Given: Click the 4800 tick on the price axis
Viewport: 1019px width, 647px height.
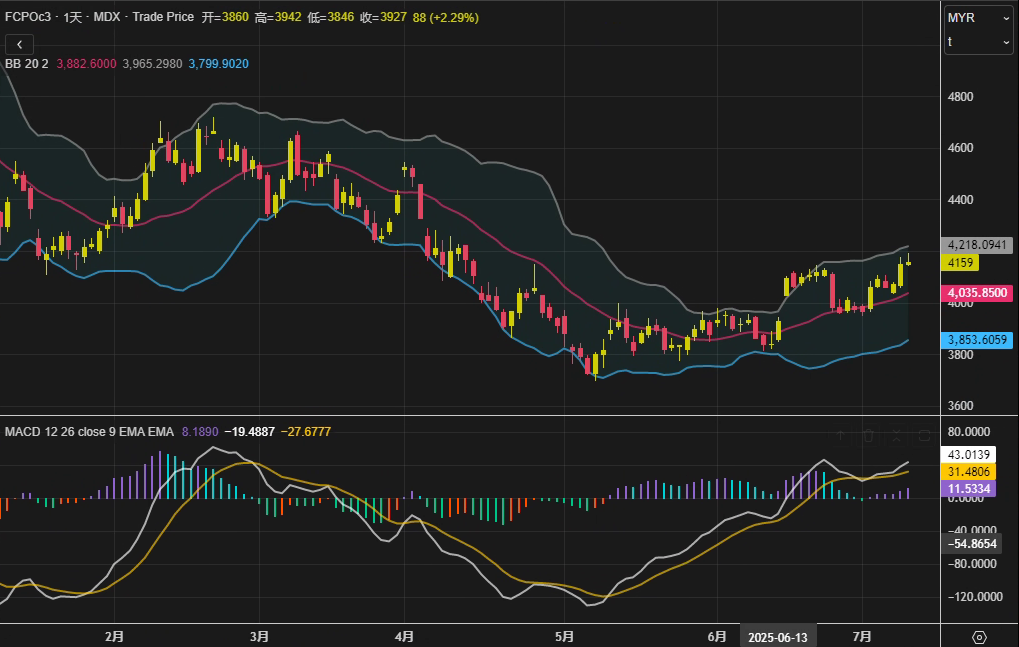Looking at the screenshot, I should [x=961, y=97].
